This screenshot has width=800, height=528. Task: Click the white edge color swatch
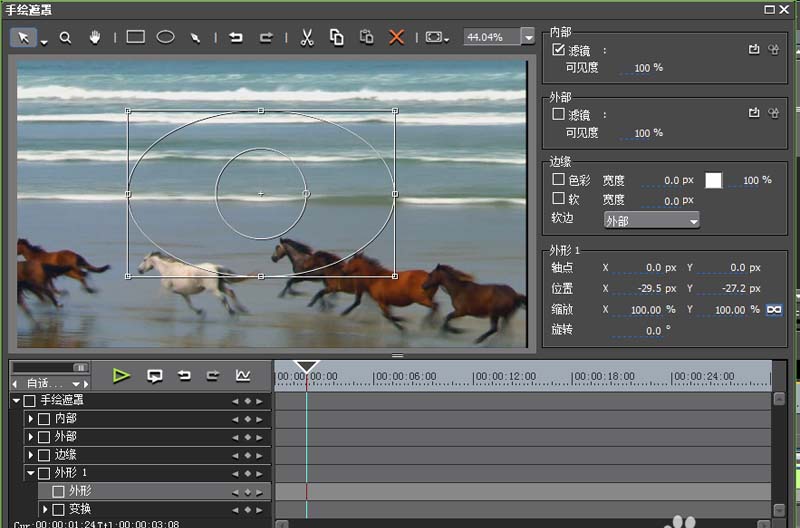713,180
